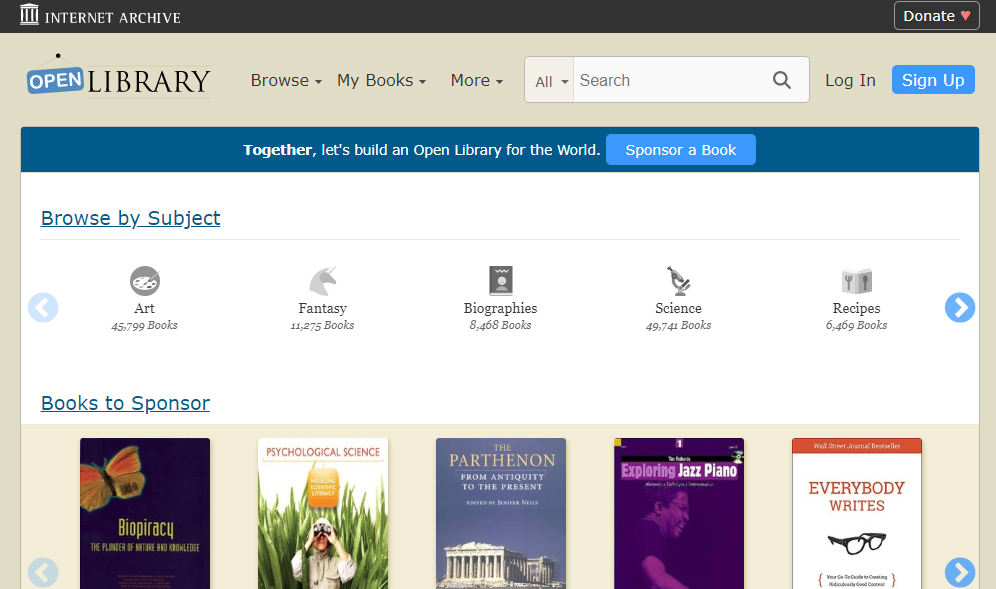Click the Biographies subject label
This screenshot has width=996, height=589.
[x=501, y=308]
